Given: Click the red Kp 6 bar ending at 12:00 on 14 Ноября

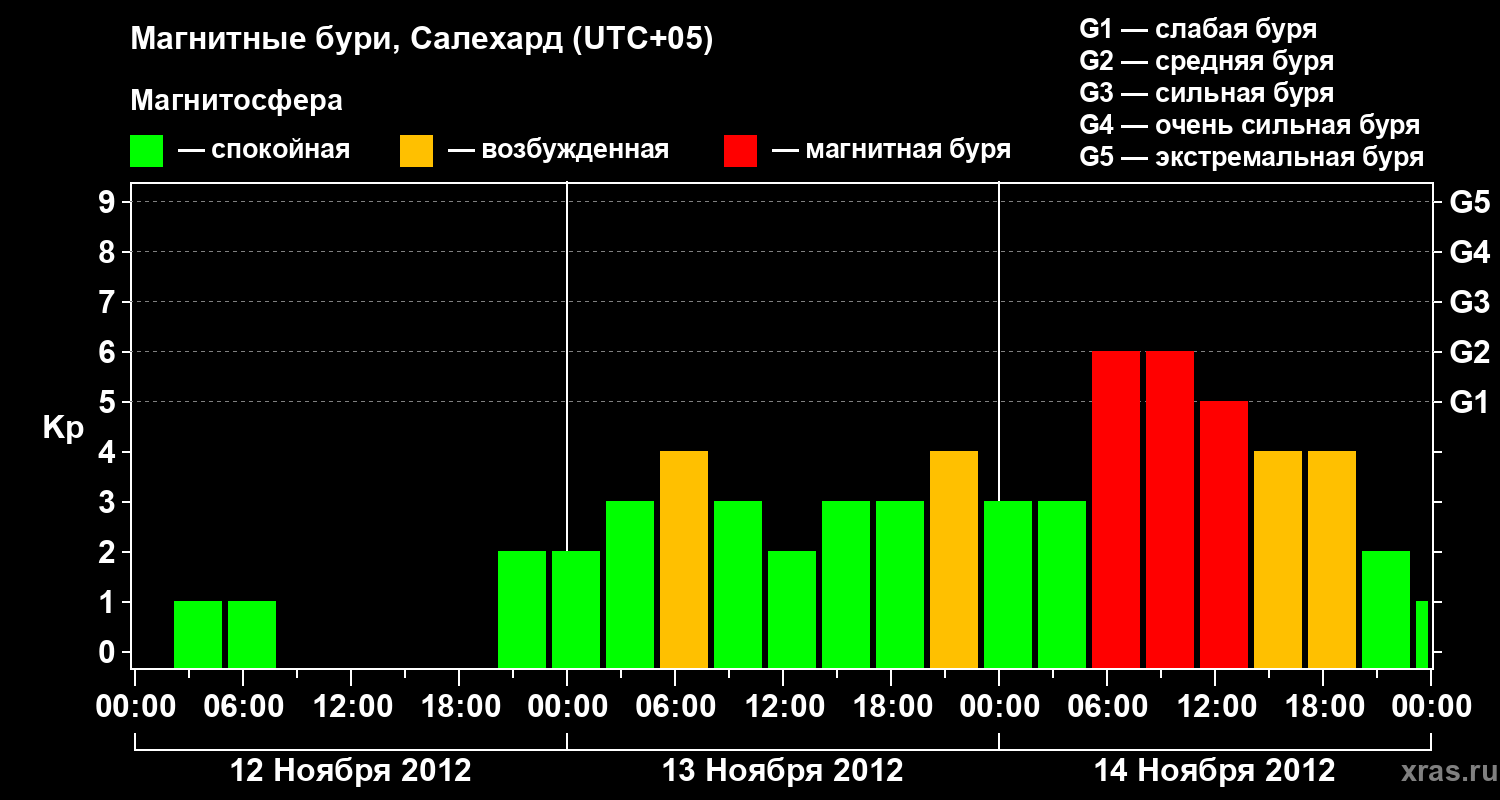Looking at the screenshot, I should tap(1170, 509).
